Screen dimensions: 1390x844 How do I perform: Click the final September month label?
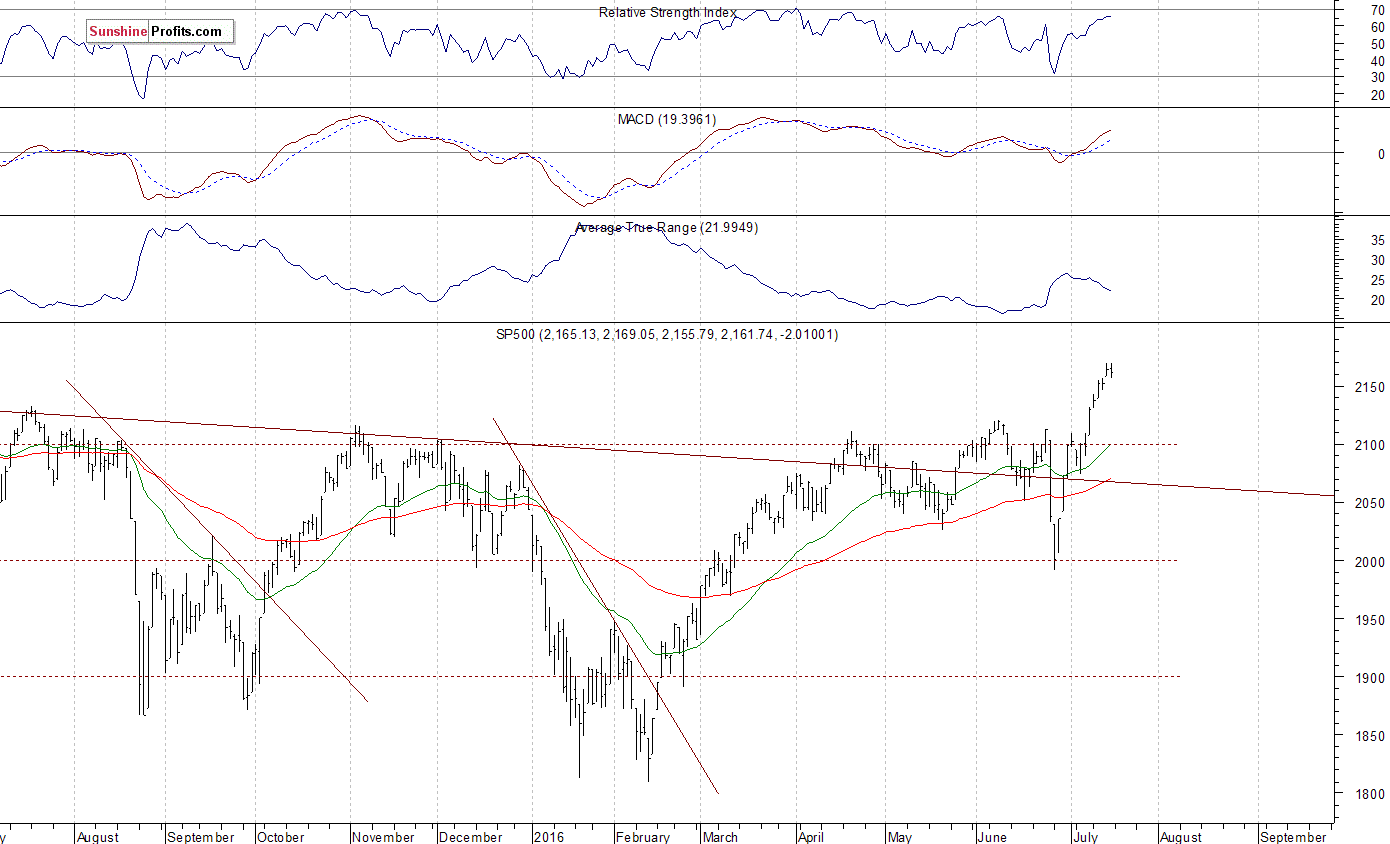[x=1293, y=837]
